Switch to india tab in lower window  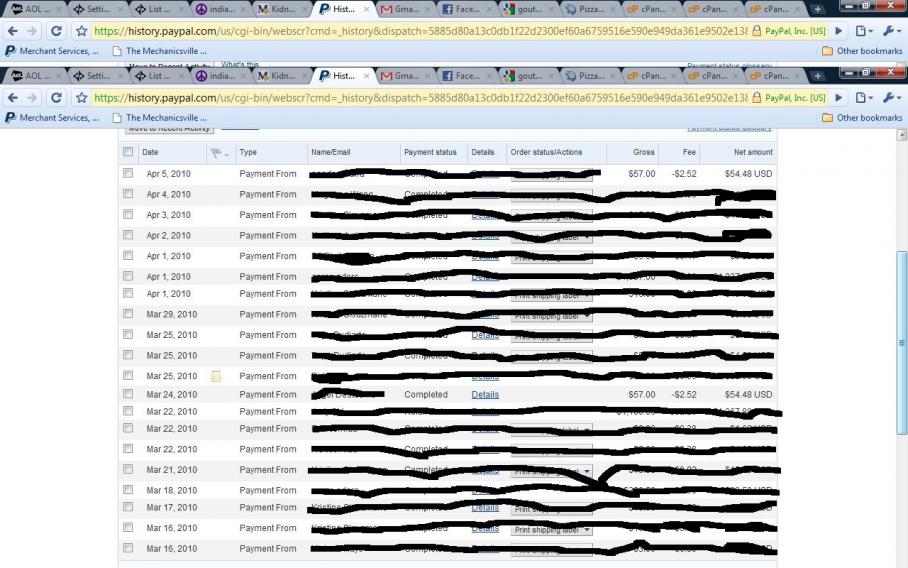coord(219,76)
